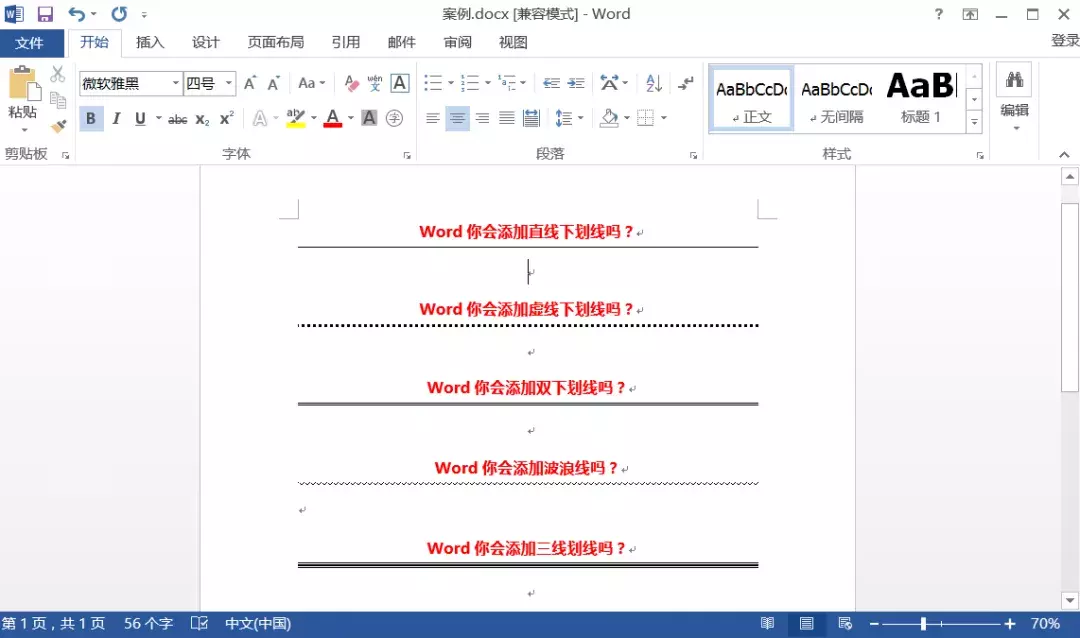Toggle justify alignment
The width and height of the screenshot is (1080, 638).
click(505, 118)
